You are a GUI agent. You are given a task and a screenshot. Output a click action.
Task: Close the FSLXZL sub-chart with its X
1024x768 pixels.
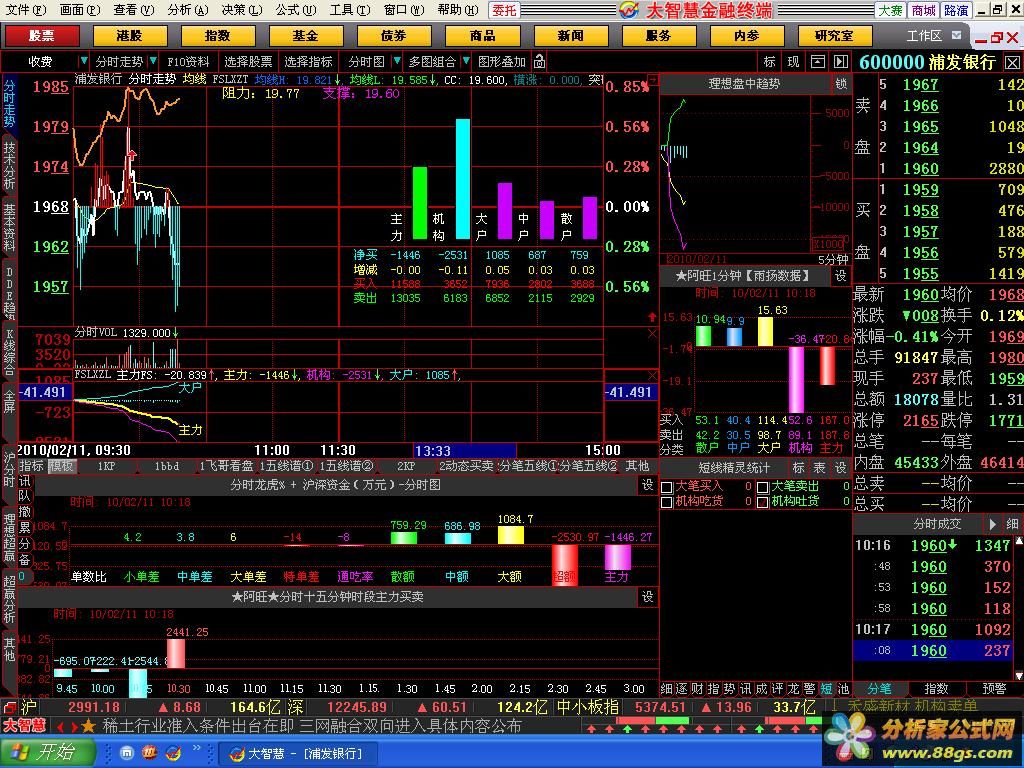pyautogui.click(x=652, y=375)
